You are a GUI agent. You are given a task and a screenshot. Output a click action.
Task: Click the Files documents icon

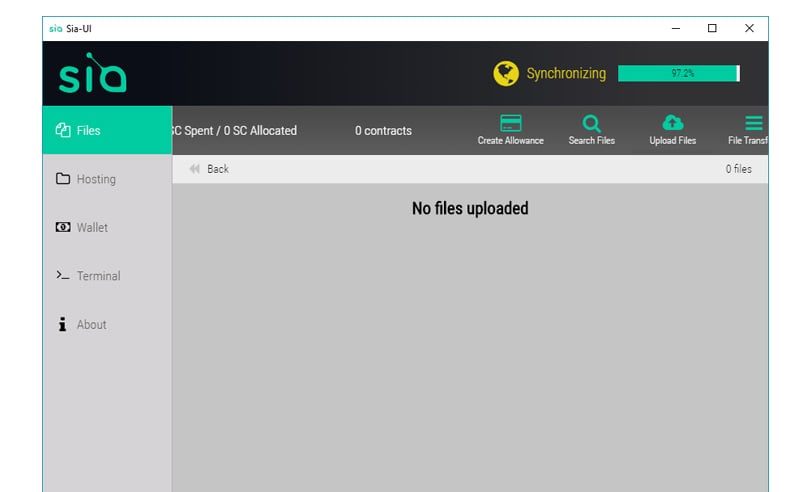click(x=63, y=130)
